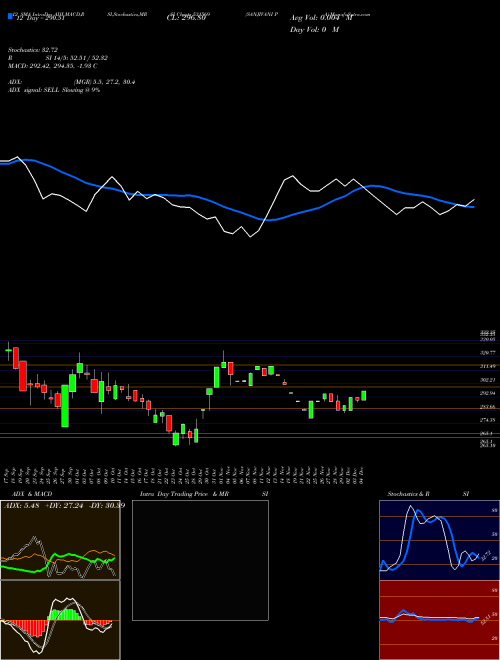This screenshot has width=500, height=660.
Task: Click the blue 12-day SMA legend square
Action: pyautogui.click(x=10, y=16)
